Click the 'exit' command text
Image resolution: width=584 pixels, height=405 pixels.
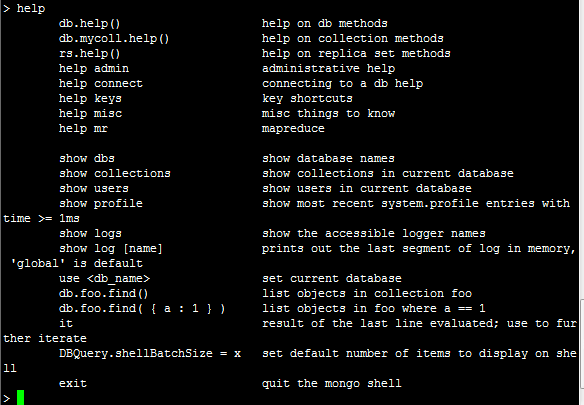(x=73, y=383)
